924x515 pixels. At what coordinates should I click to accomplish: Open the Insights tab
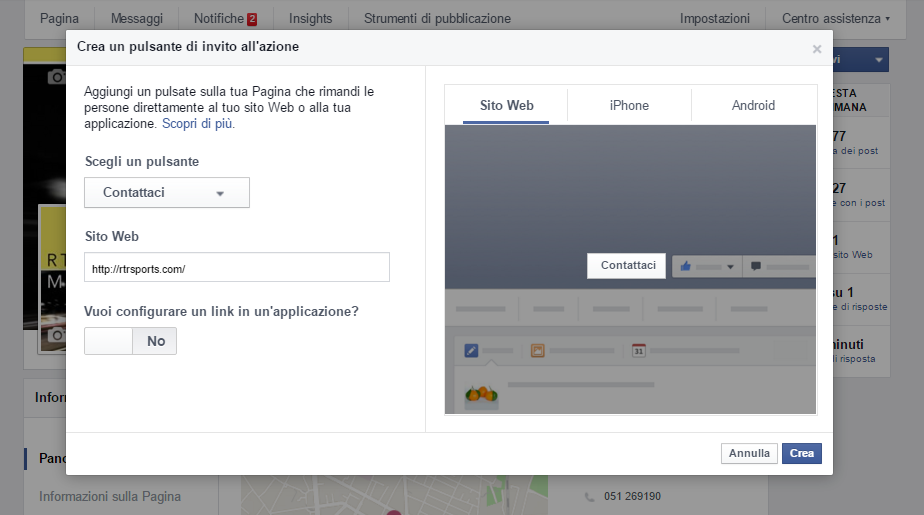pyautogui.click(x=311, y=18)
